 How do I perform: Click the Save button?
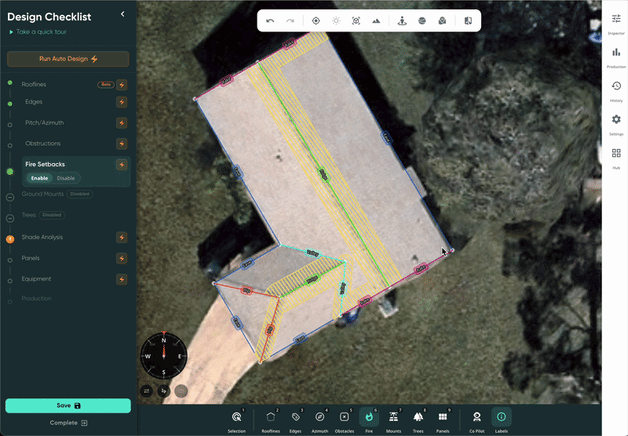point(68,406)
